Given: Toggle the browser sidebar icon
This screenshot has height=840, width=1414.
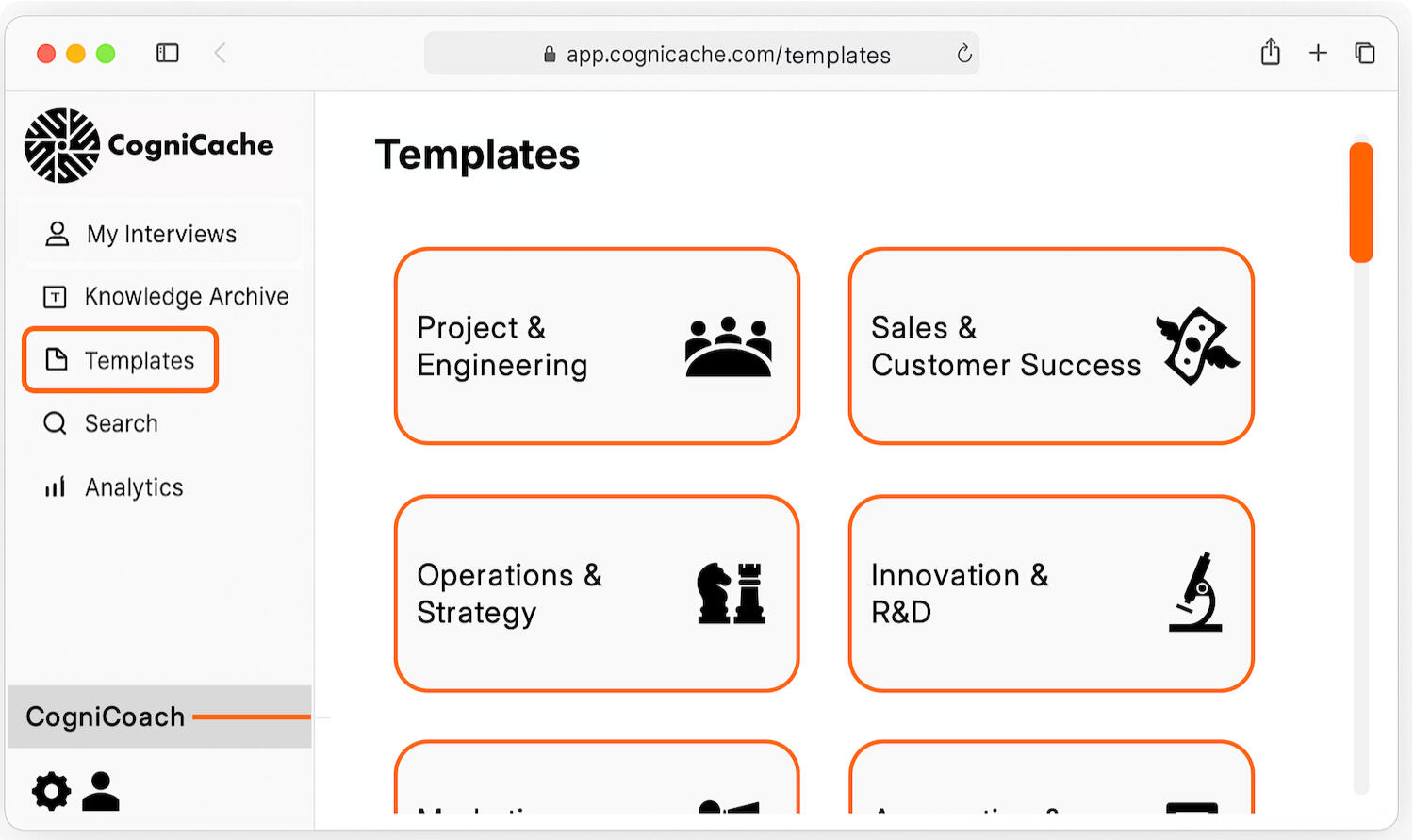Looking at the screenshot, I should (x=167, y=54).
